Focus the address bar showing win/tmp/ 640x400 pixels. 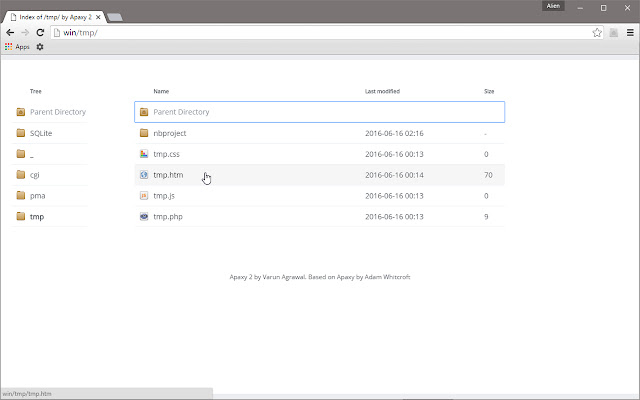point(300,33)
